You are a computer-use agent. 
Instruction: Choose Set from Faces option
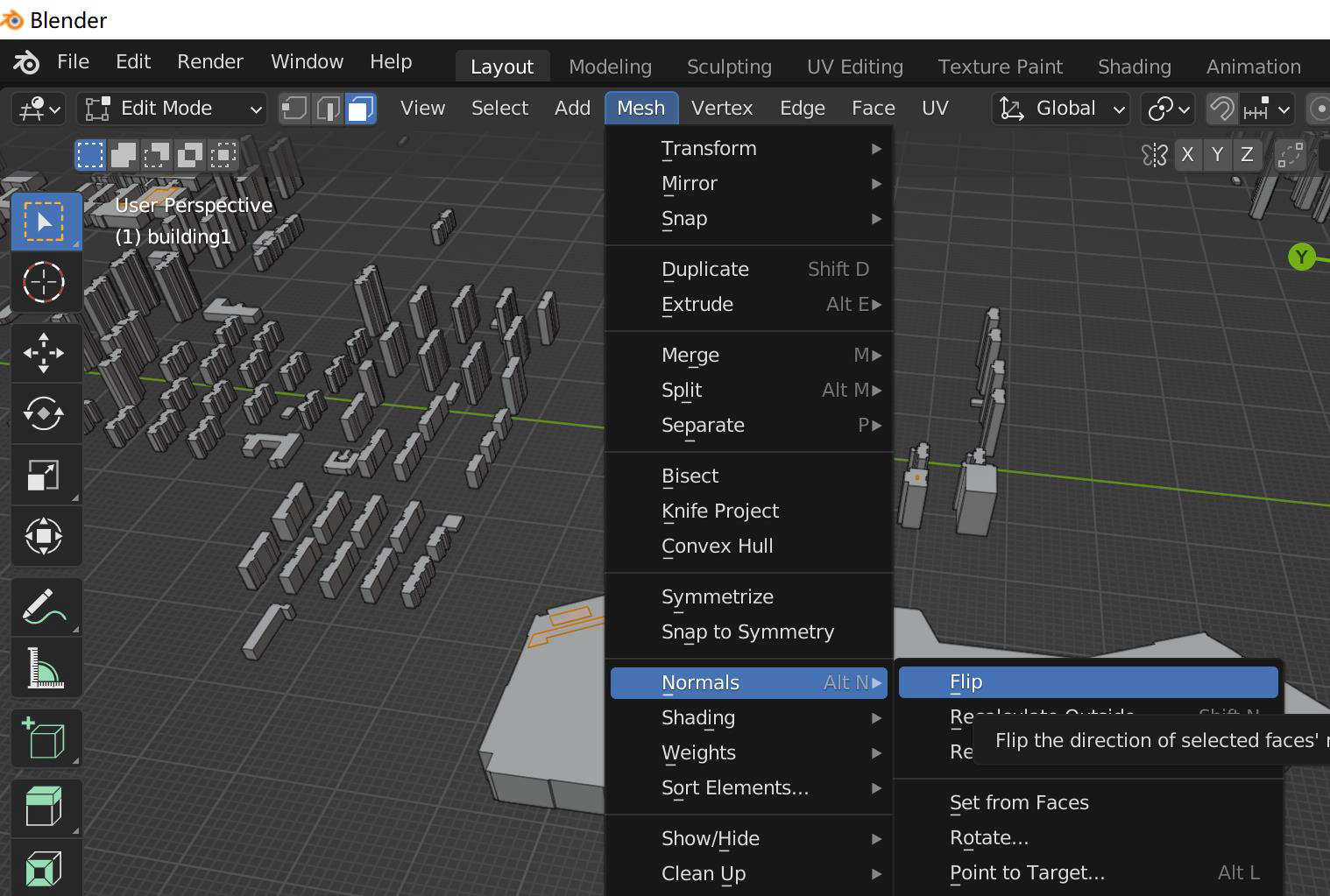[1019, 802]
